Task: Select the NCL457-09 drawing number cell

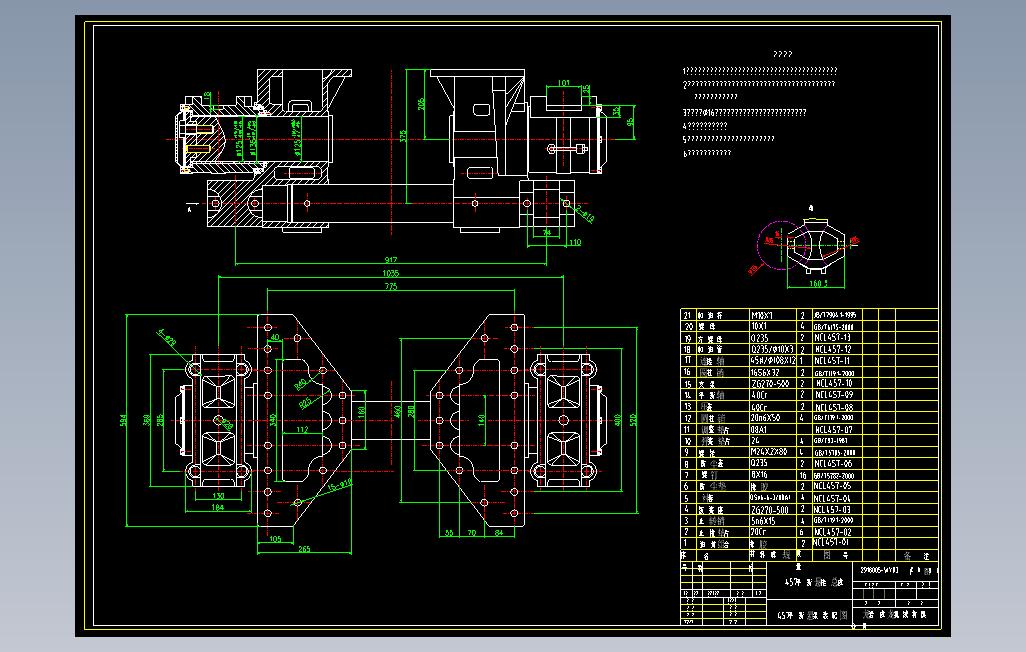Action: tap(832, 395)
